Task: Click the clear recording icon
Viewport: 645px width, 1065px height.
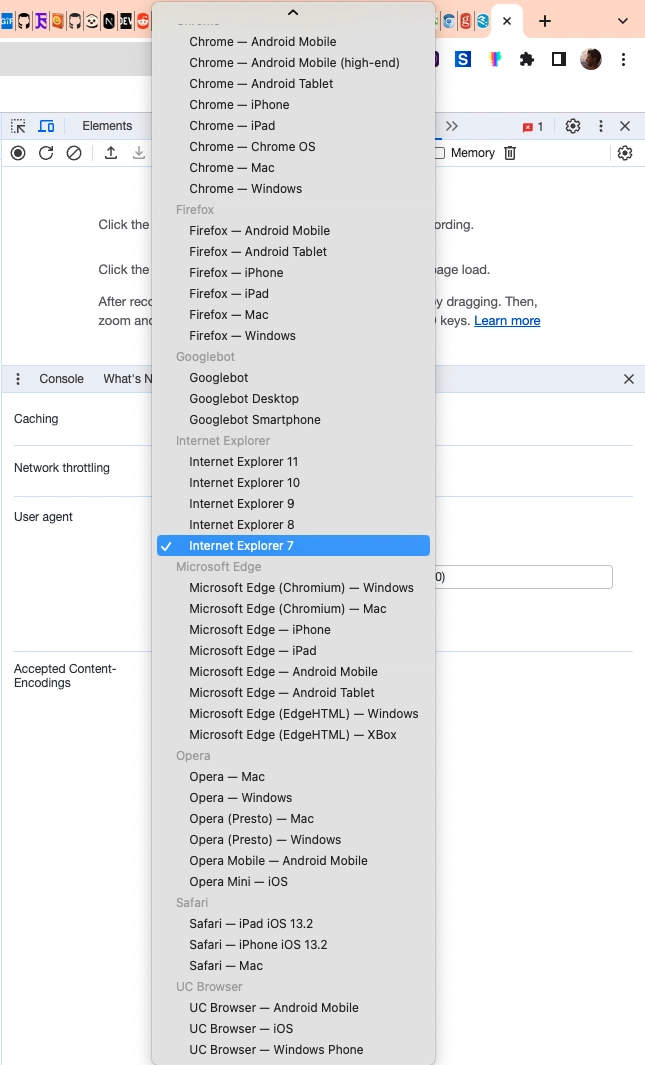Action: (x=74, y=154)
